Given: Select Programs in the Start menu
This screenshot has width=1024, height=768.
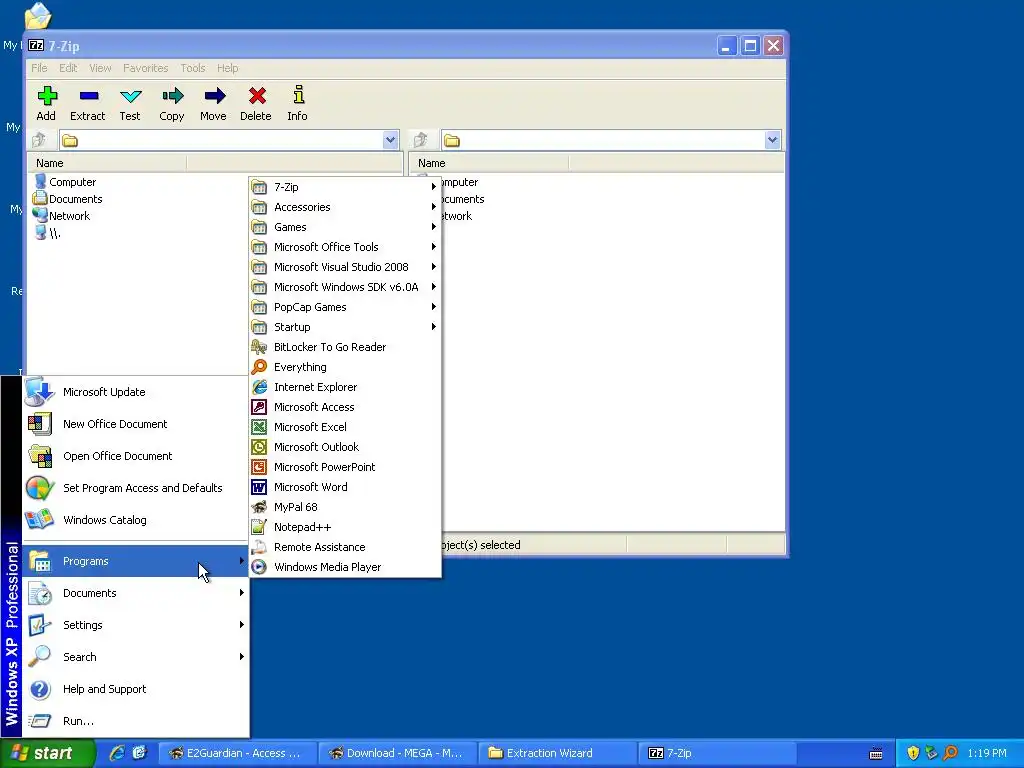Looking at the screenshot, I should (x=136, y=561).
